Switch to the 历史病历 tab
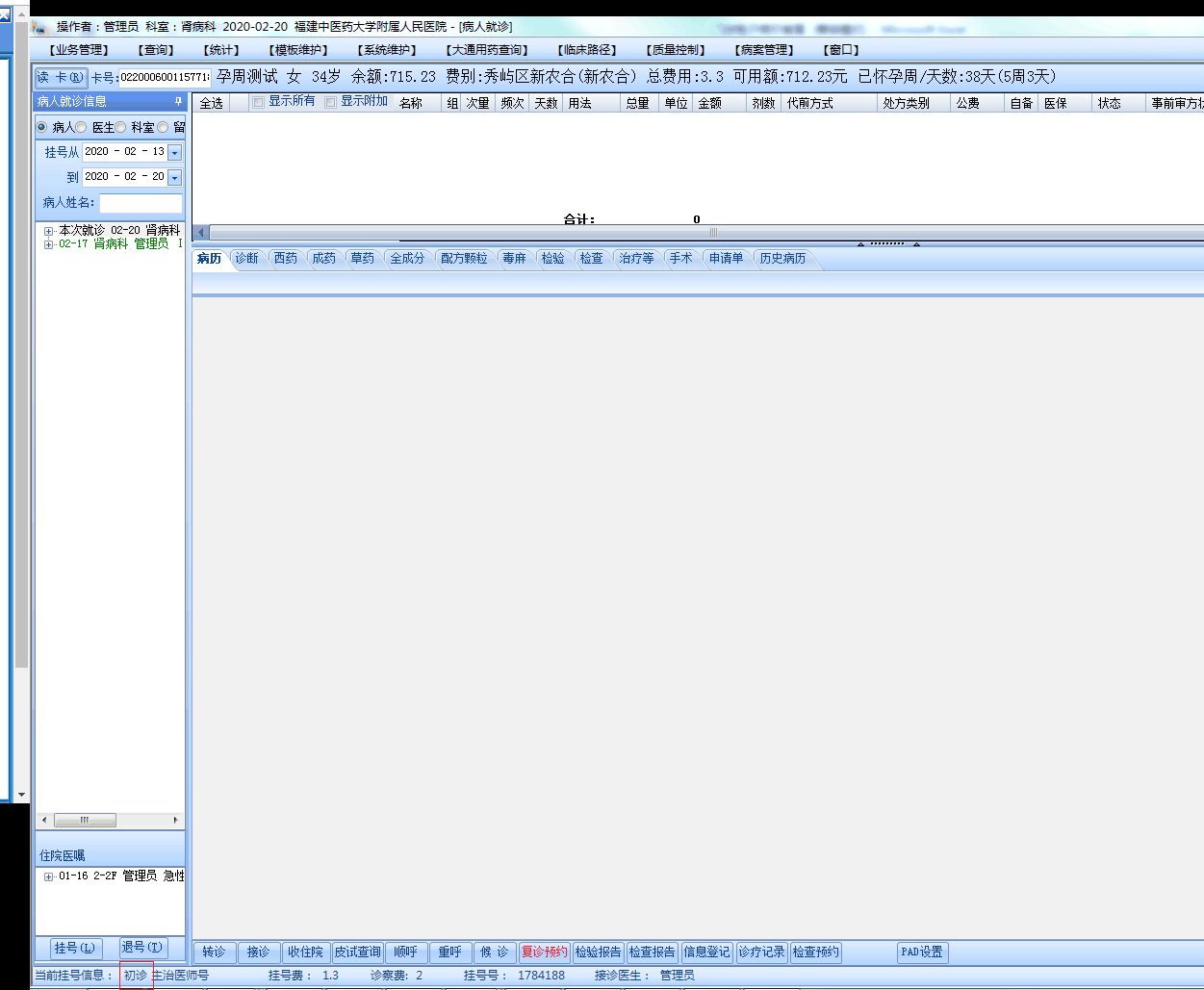The width and height of the screenshot is (1204, 990). pos(783,259)
